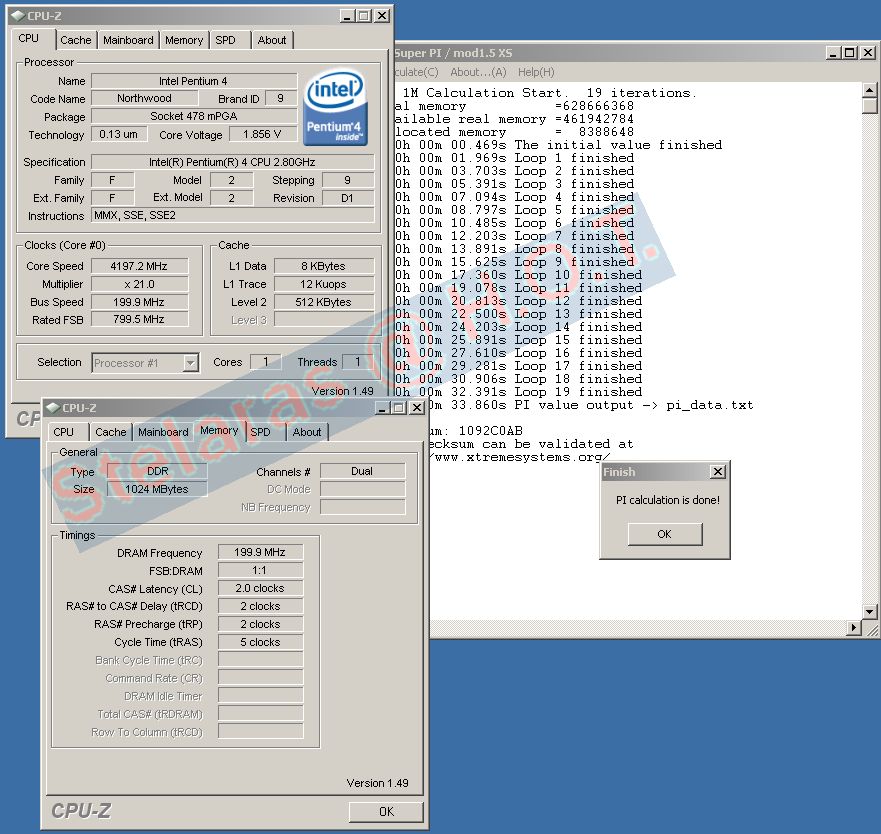The image size is (881, 834).
Task: Click the Core Voltage 1.856 V field
Action: point(262,134)
